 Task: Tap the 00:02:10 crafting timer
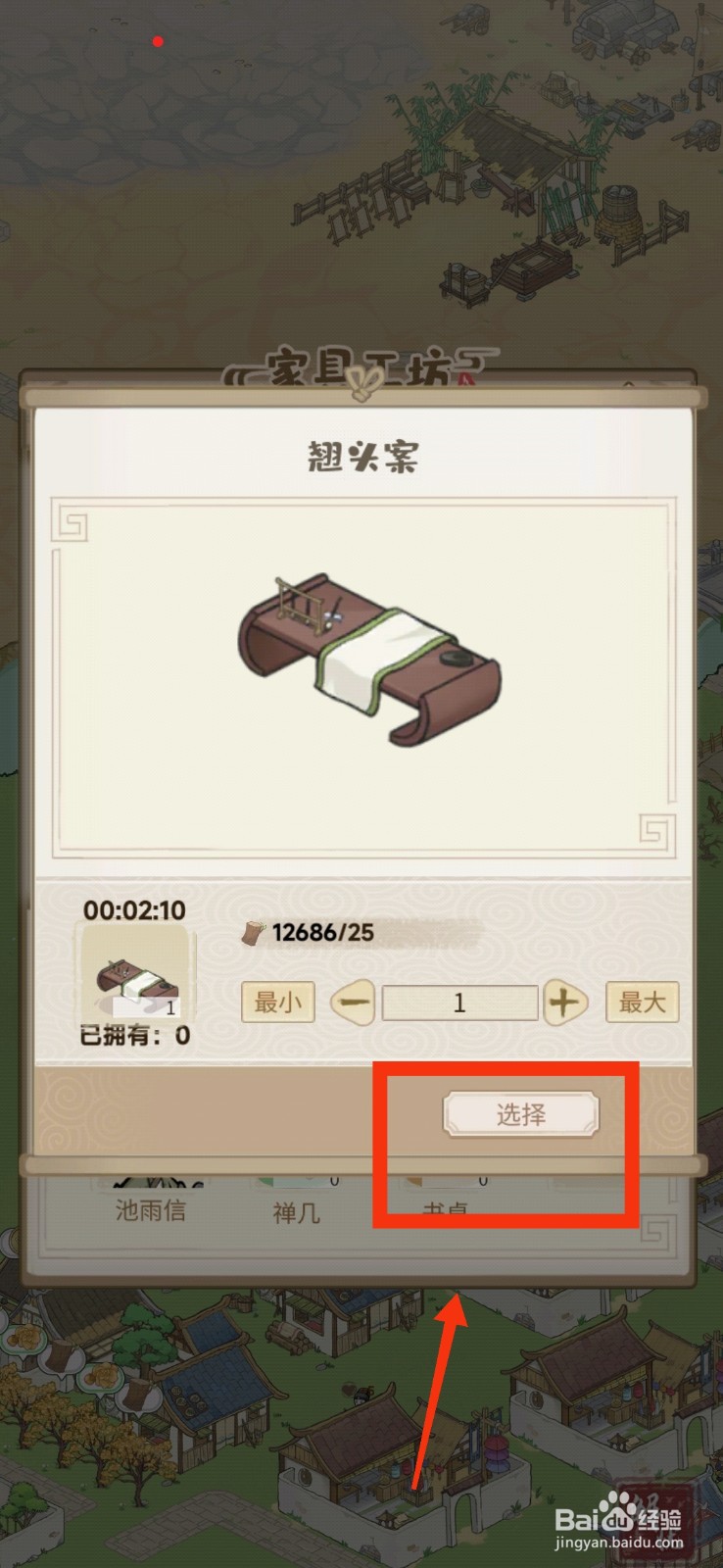(134, 910)
